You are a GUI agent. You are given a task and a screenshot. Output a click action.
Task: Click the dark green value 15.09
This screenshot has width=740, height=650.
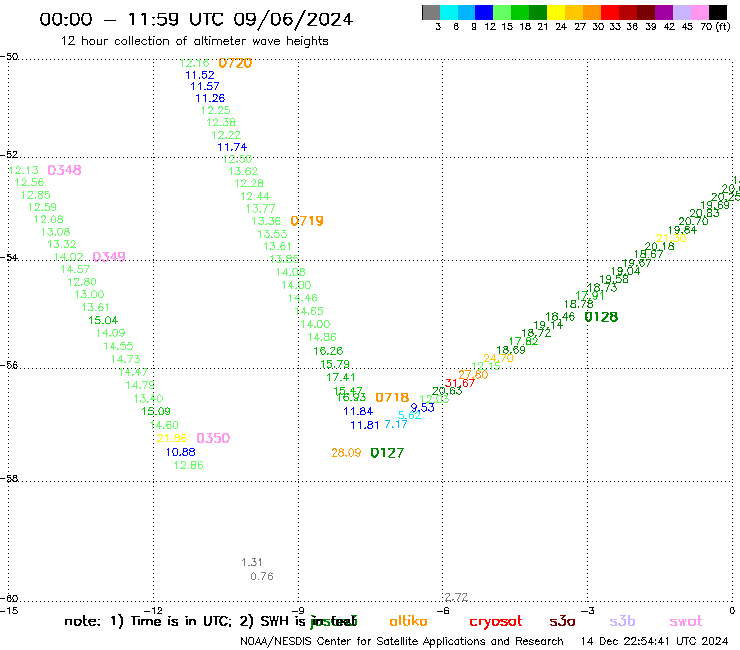(156, 412)
